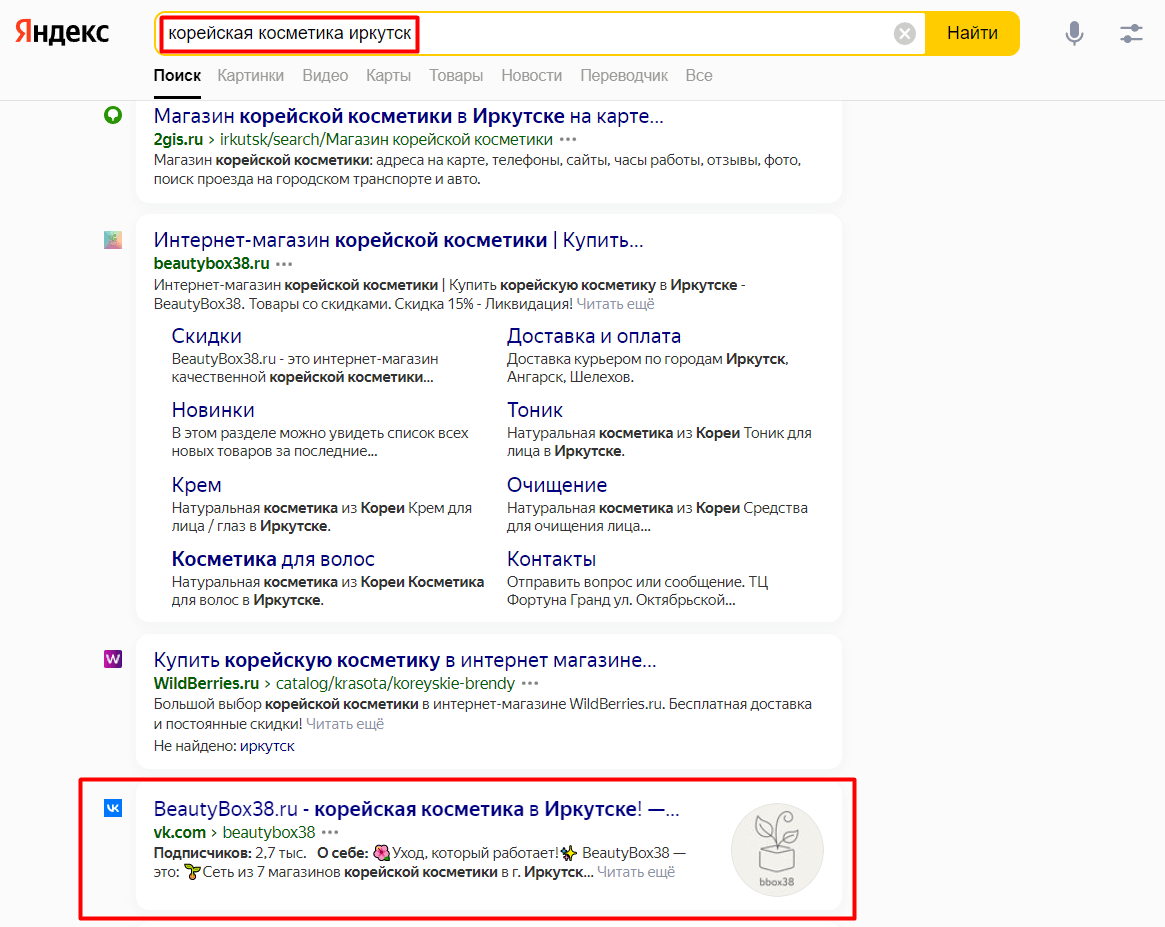Click the bbox38 logo thumbnail
1165x927 pixels.
777,849
